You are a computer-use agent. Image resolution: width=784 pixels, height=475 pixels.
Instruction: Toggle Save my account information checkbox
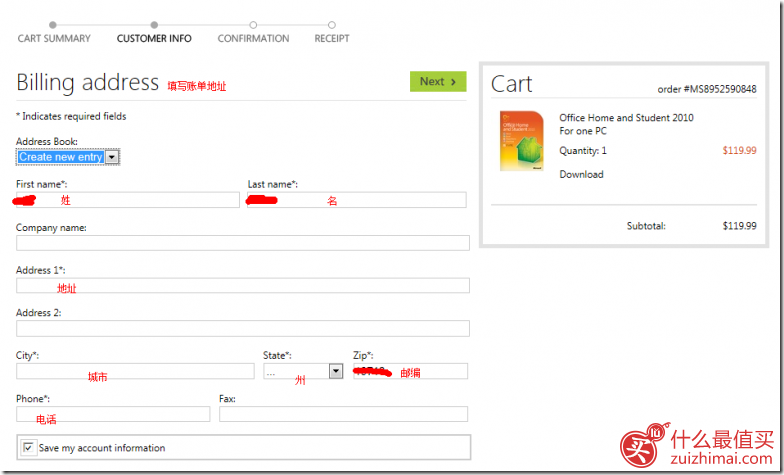tap(28, 447)
